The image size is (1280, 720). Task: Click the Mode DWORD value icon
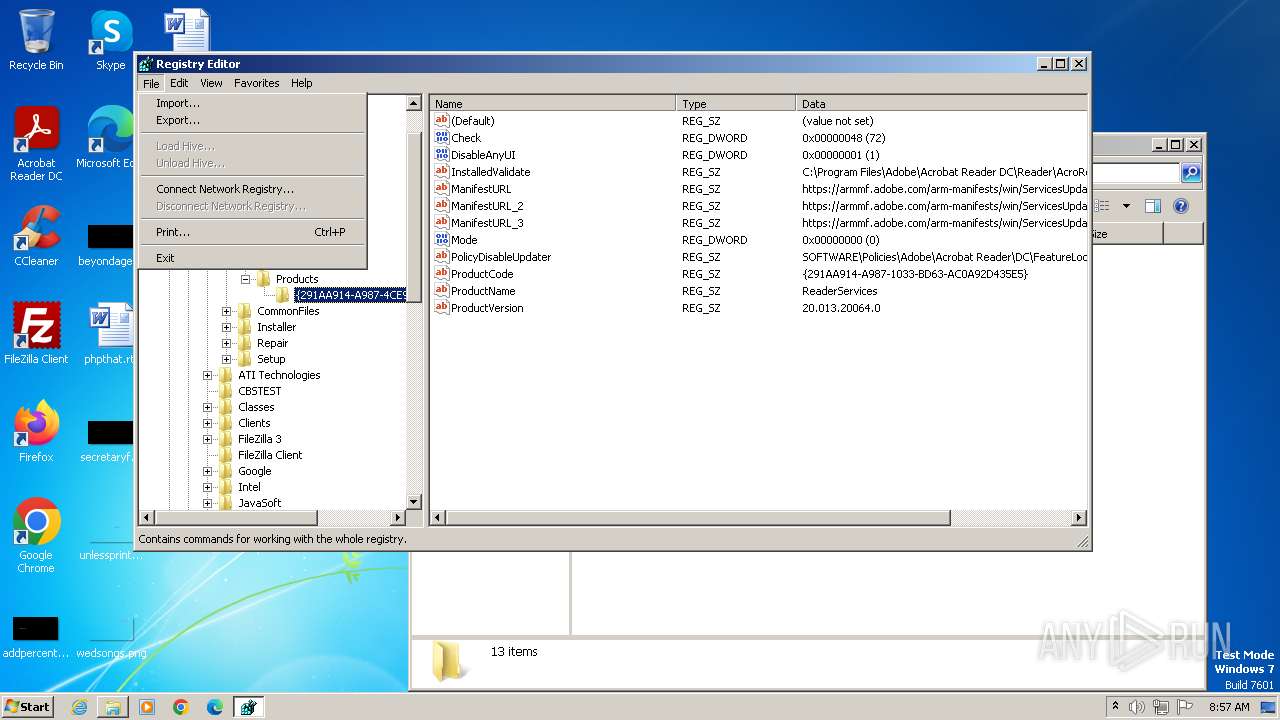(x=442, y=240)
